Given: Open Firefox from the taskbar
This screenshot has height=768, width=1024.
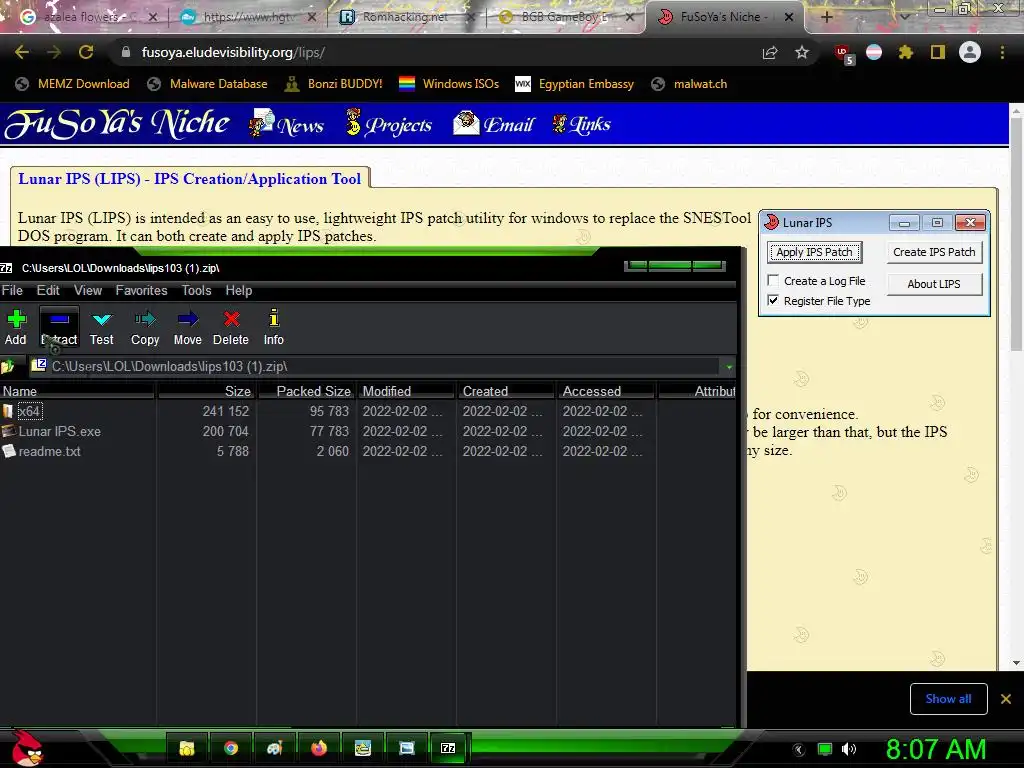Looking at the screenshot, I should tap(319, 748).
